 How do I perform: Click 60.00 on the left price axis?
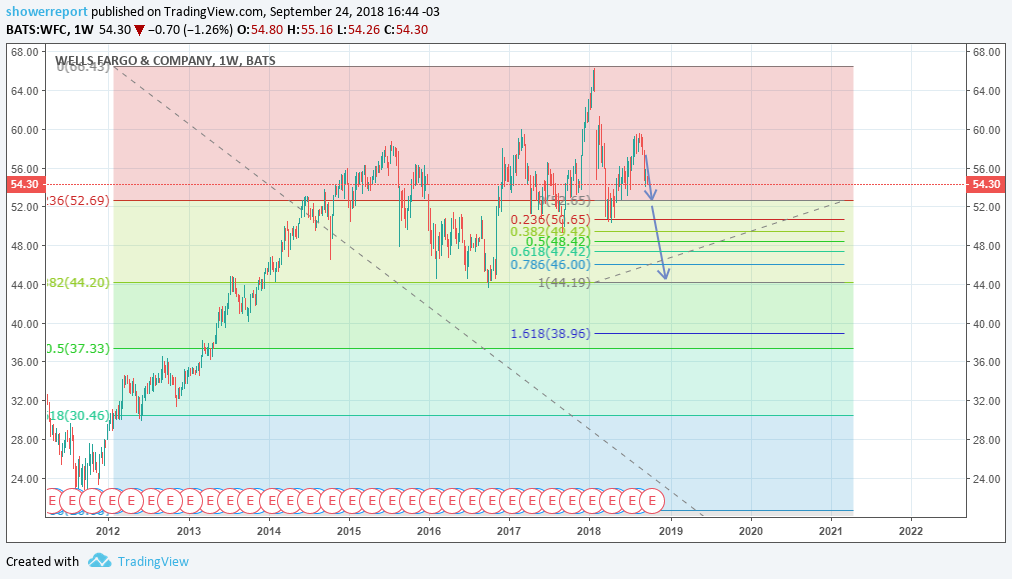[26, 130]
